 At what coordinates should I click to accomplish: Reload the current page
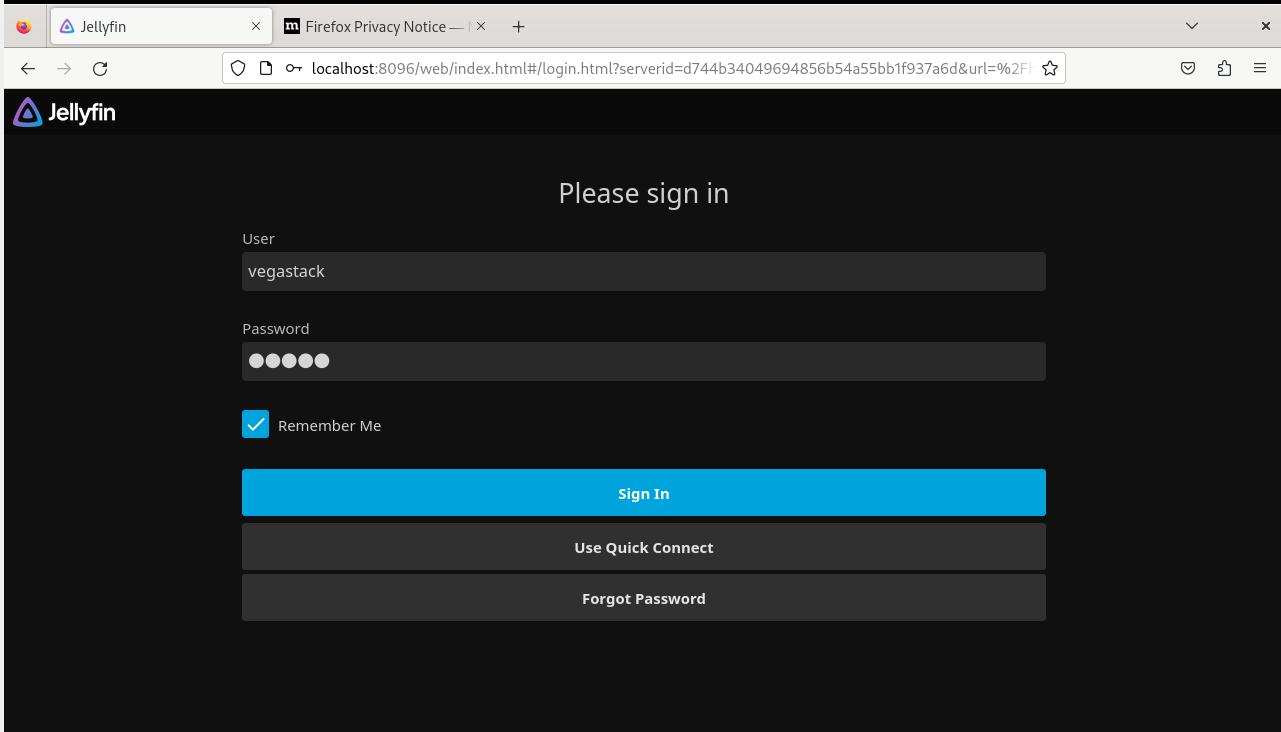click(100, 69)
